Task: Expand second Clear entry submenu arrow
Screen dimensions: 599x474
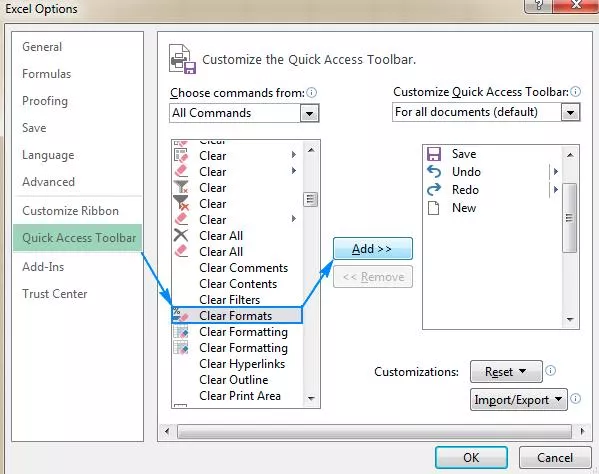Action: tap(293, 170)
